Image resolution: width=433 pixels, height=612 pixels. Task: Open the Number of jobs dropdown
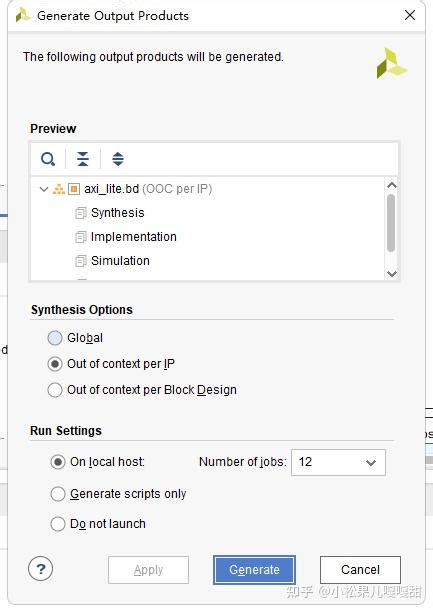click(x=338, y=462)
